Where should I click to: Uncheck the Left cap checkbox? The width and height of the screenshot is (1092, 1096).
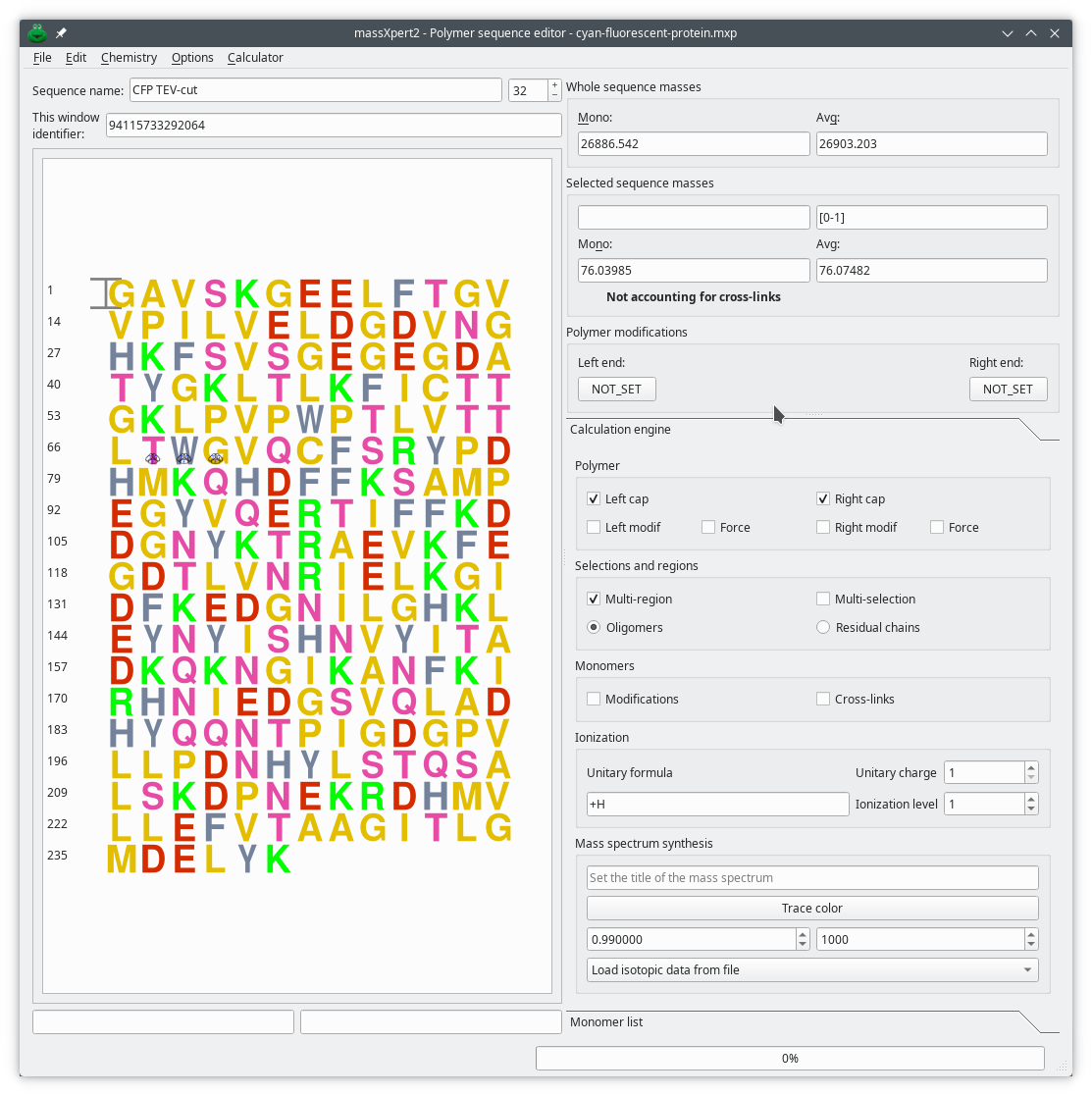tap(594, 498)
